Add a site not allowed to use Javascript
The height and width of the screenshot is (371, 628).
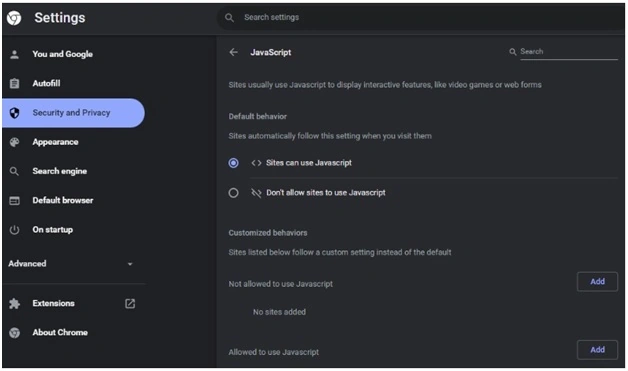[597, 282]
